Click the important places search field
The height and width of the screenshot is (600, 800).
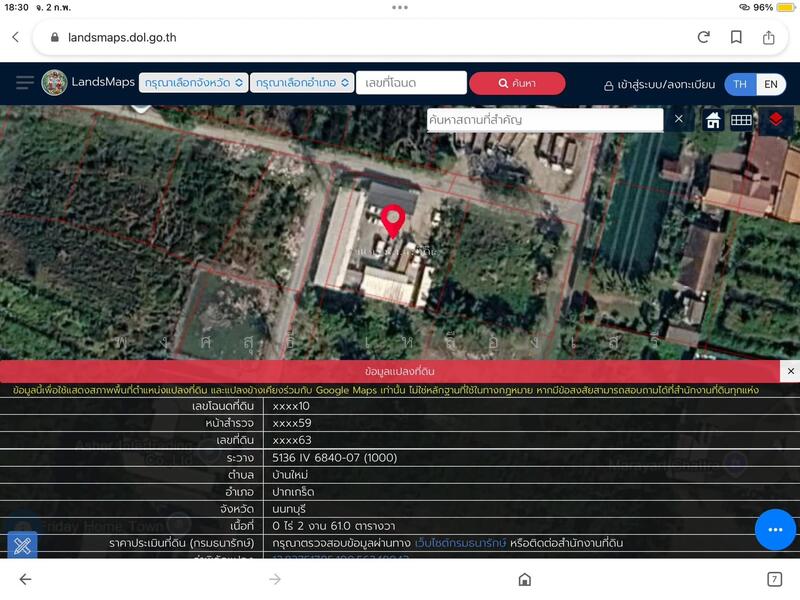544,120
